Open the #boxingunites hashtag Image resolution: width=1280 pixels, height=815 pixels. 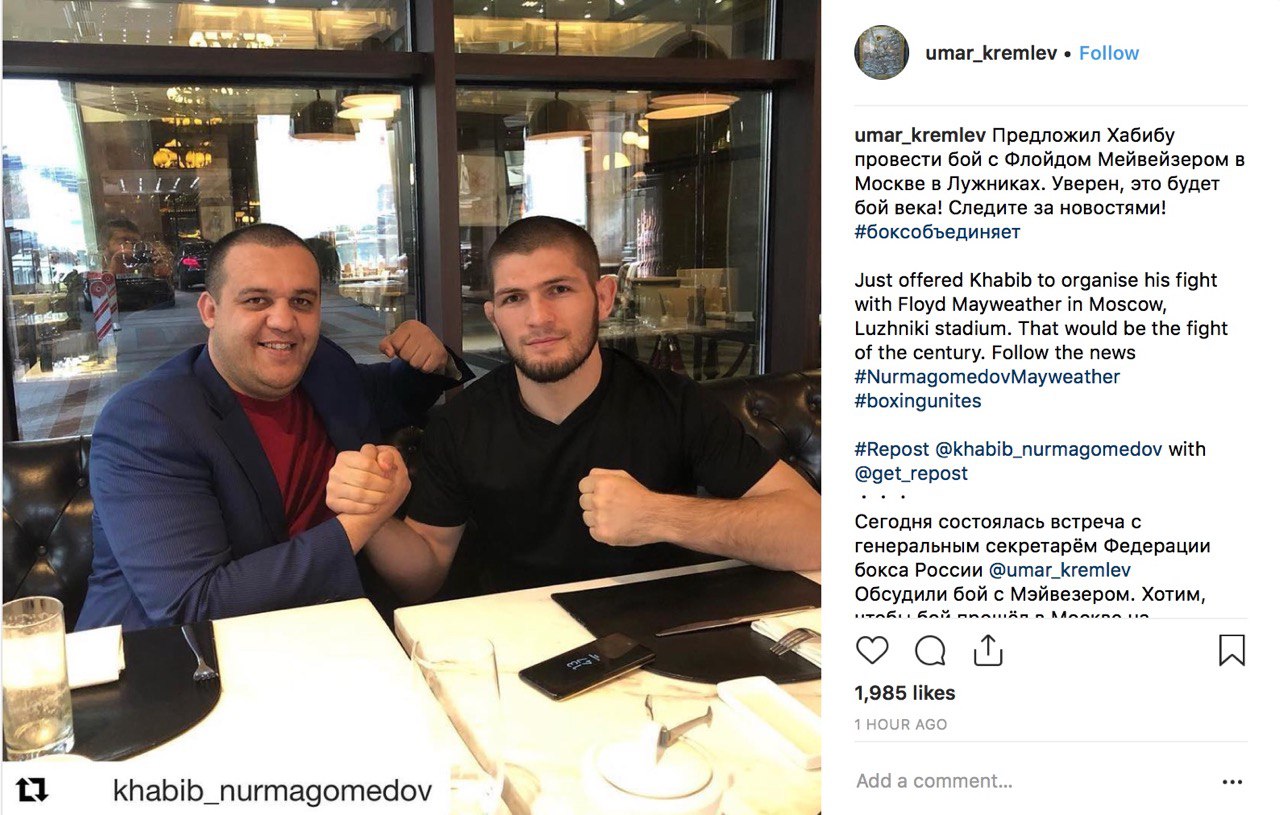point(918,401)
